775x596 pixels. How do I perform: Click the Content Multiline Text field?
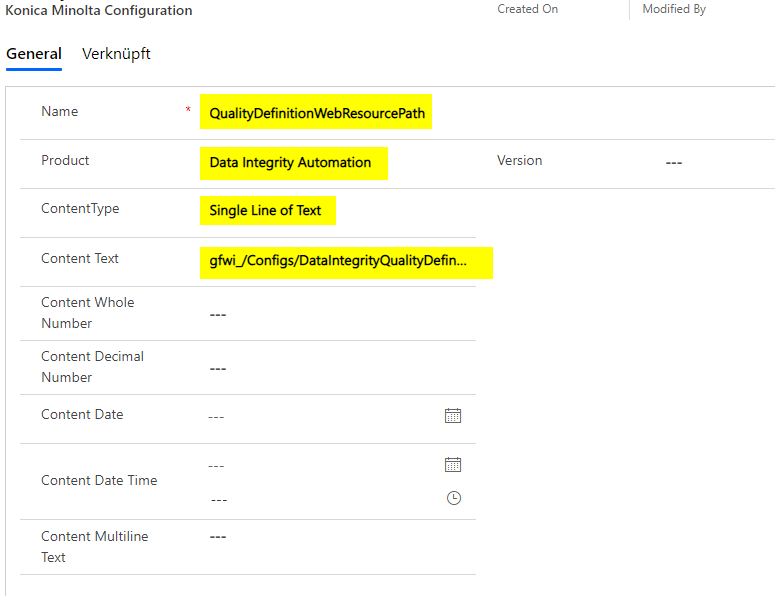click(218, 536)
